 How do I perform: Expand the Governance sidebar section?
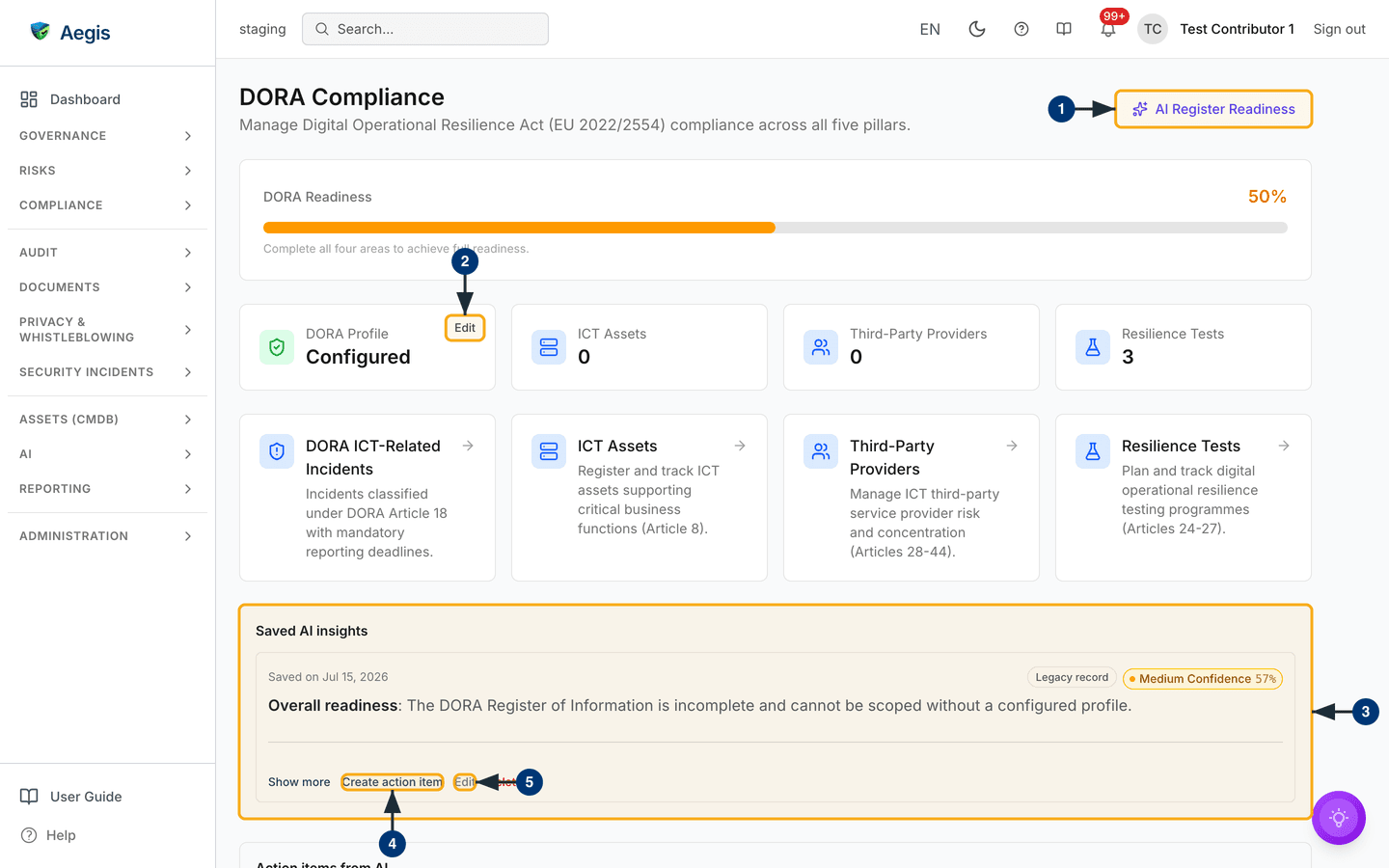click(107, 136)
